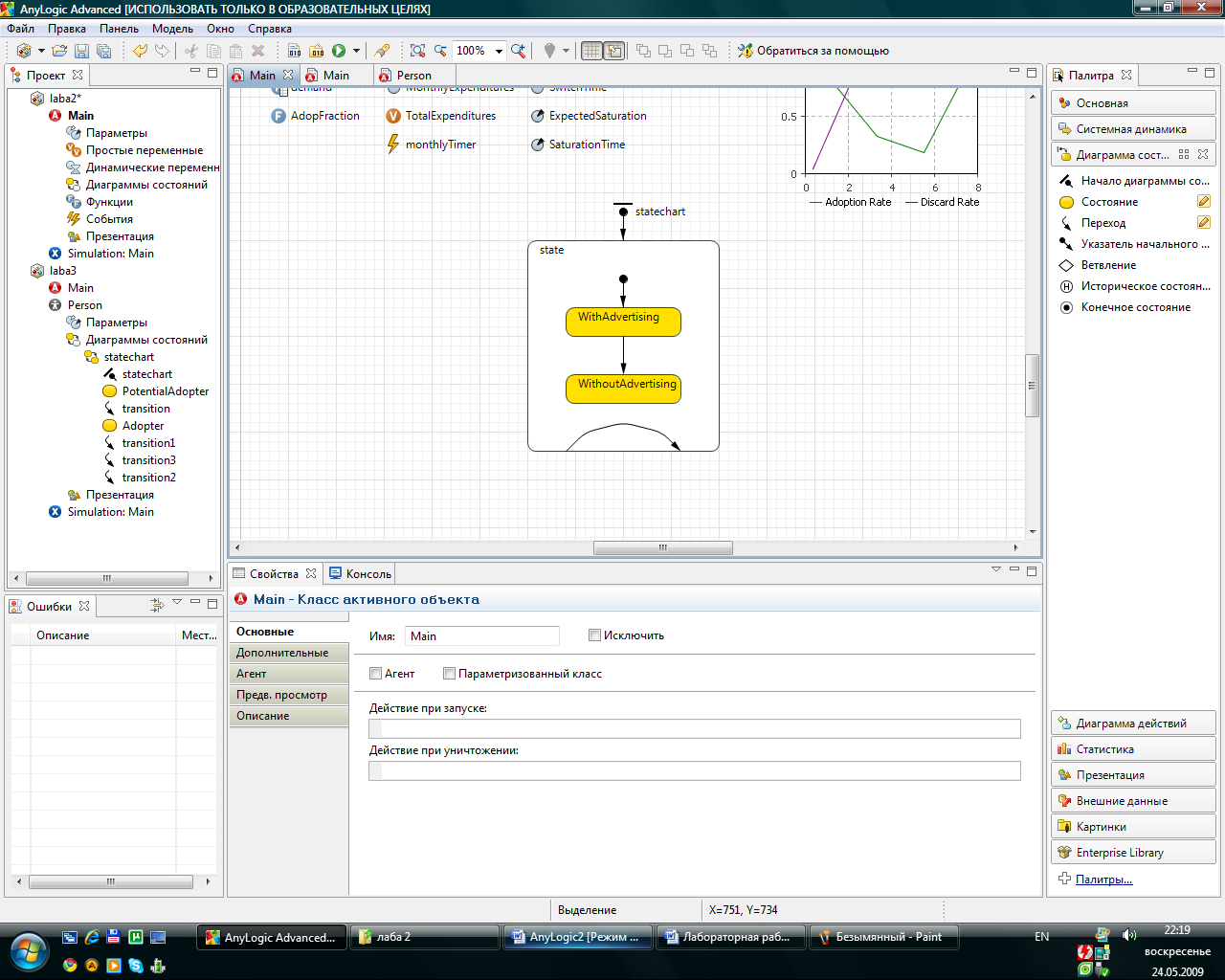Image resolution: width=1225 pixels, height=980 pixels.
Task: Open the 'Описание' properties section
Action: click(x=289, y=716)
